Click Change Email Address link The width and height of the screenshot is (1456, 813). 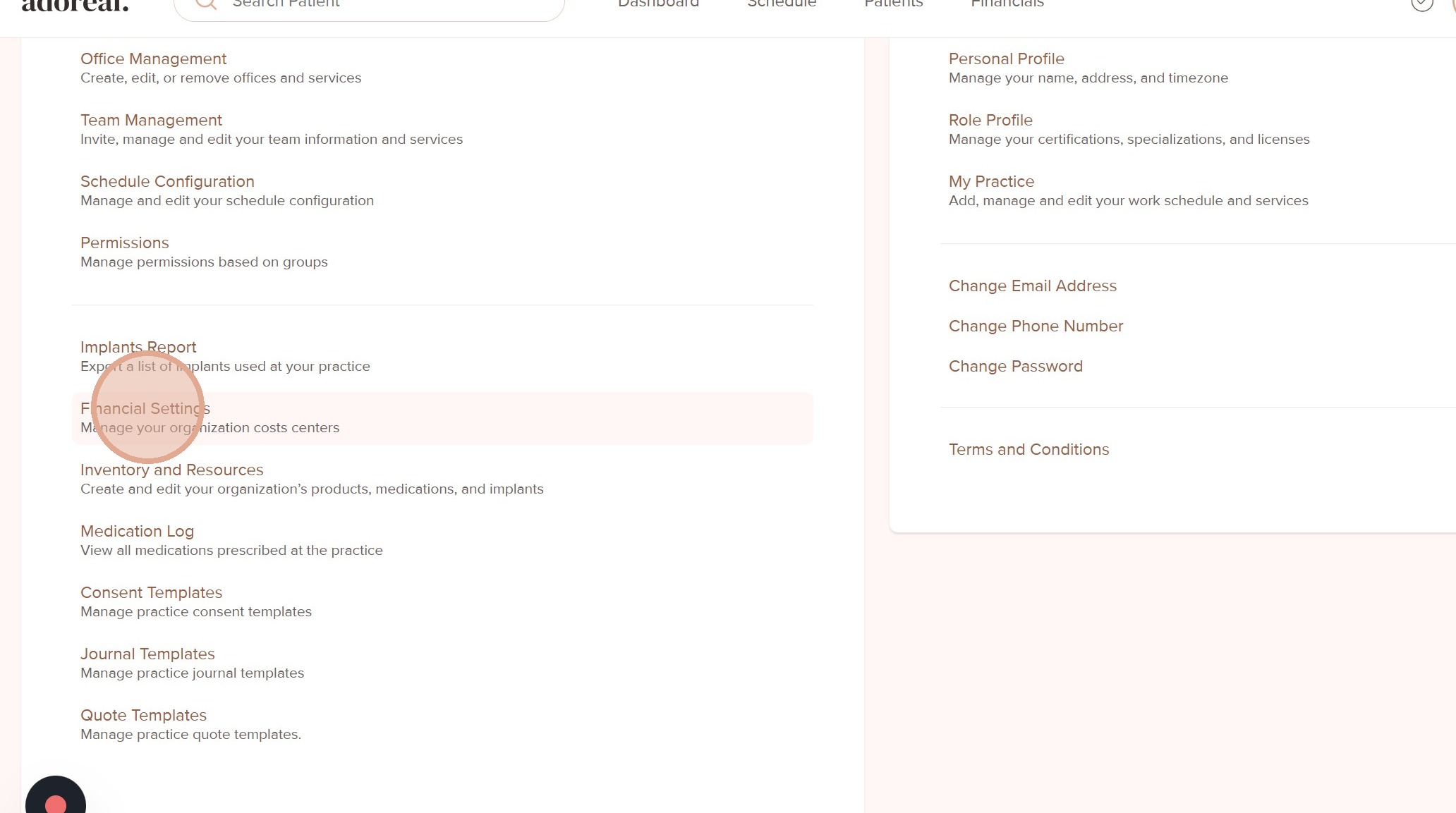[1032, 286]
